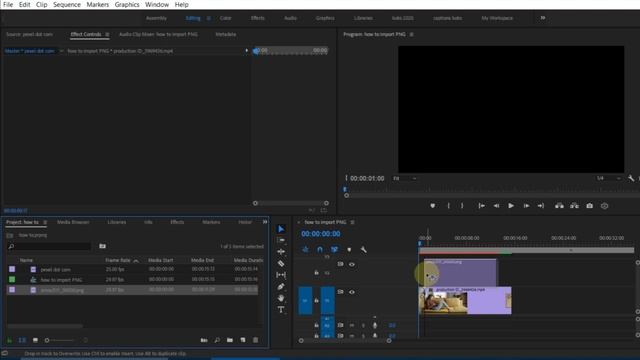Open the Metadata panel tab

click(x=226, y=34)
